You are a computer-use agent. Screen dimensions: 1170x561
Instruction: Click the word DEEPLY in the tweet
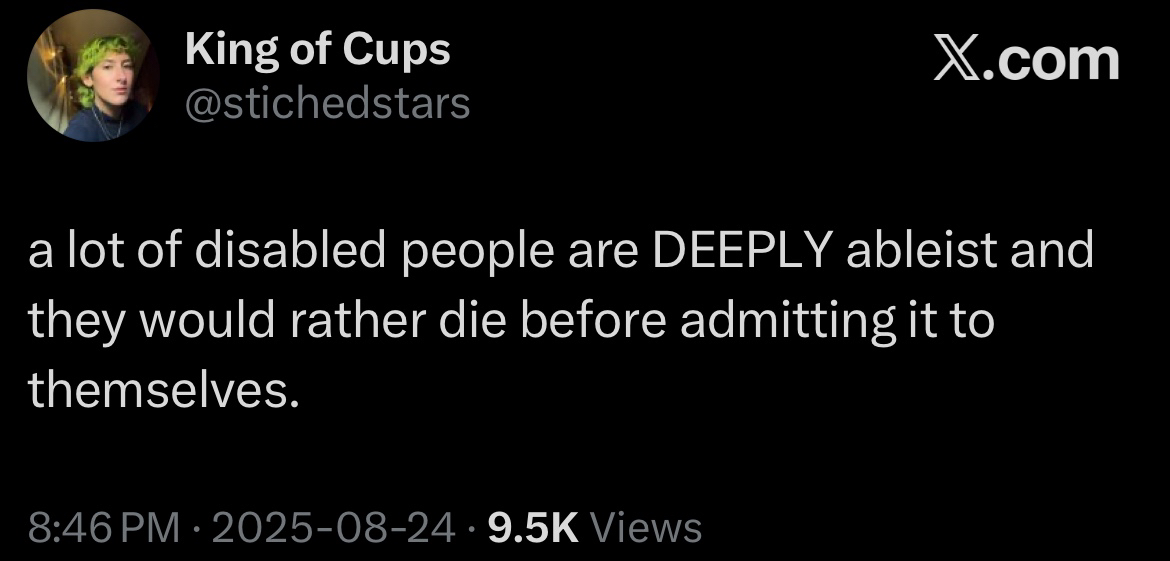click(743, 252)
